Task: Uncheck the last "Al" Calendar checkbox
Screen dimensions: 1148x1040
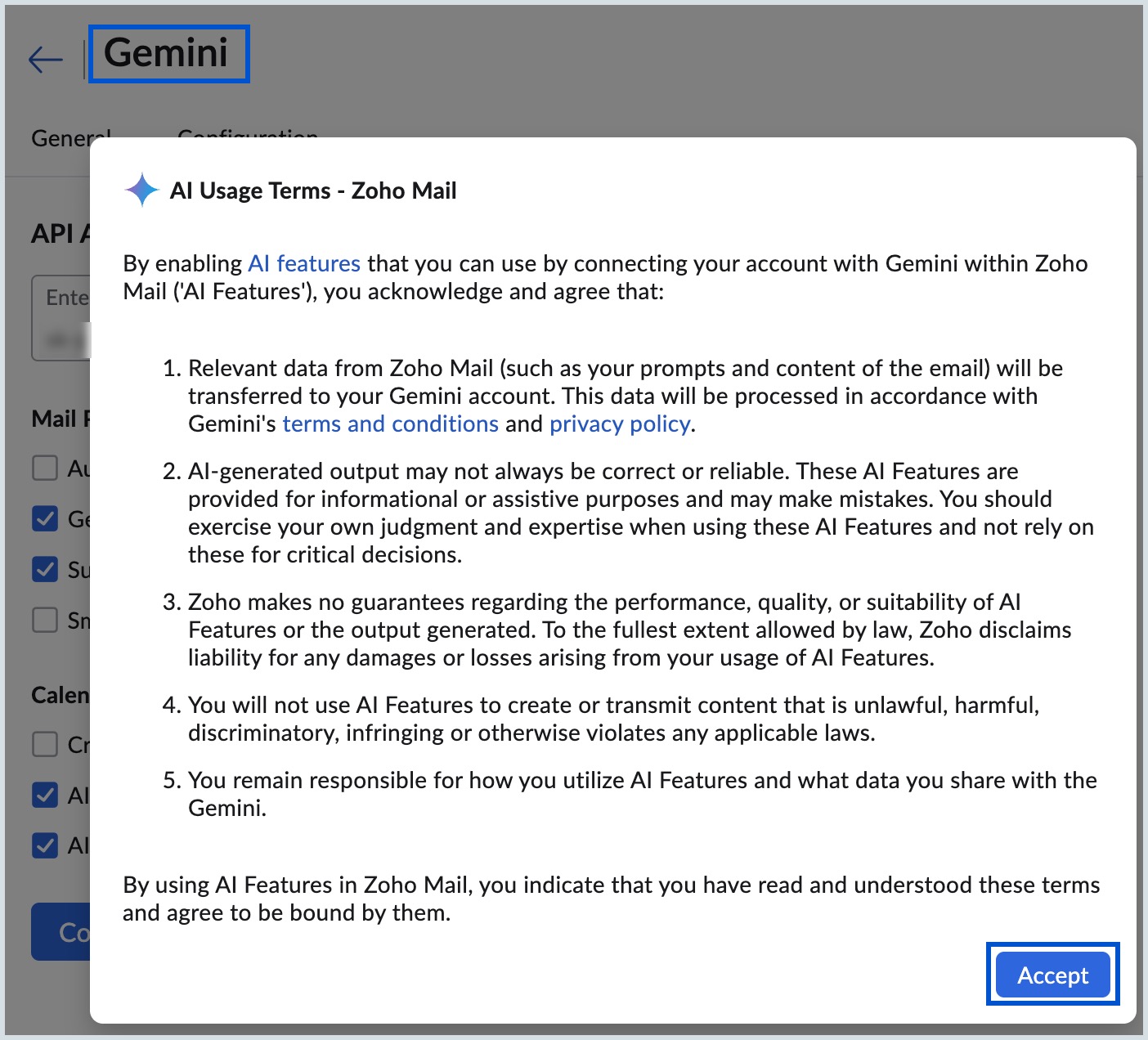Action: (x=45, y=846)
